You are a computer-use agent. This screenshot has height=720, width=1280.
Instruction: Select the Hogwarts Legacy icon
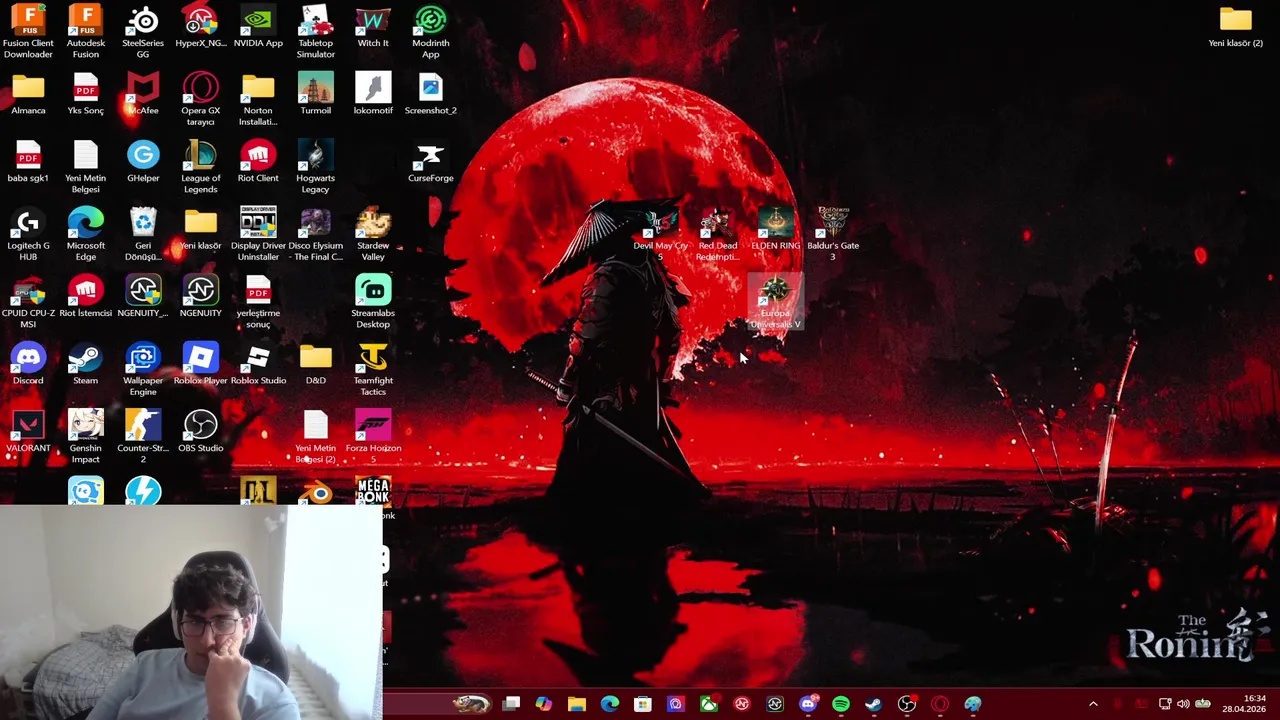tap(315, 167)
